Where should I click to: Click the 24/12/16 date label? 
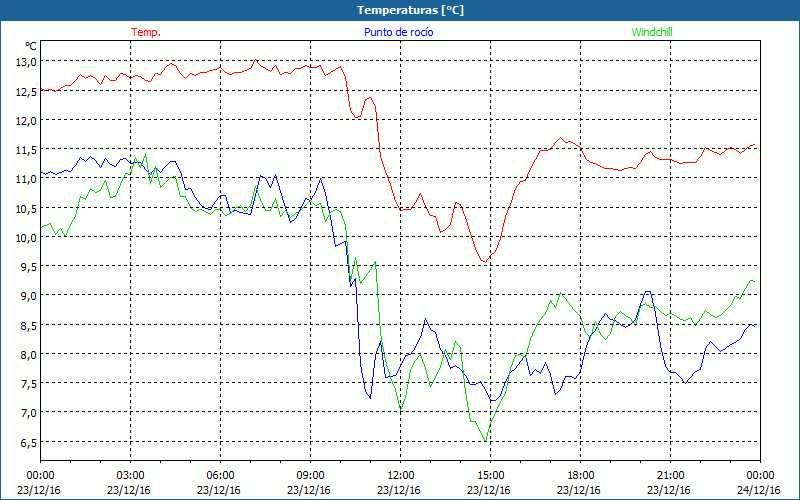(759, 490)
